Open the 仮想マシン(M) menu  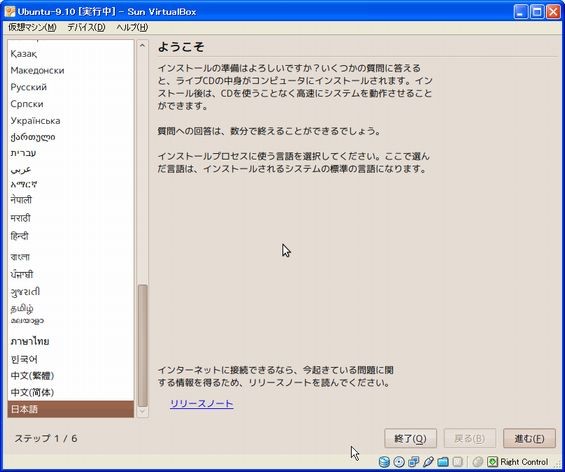tap(32, 27)
